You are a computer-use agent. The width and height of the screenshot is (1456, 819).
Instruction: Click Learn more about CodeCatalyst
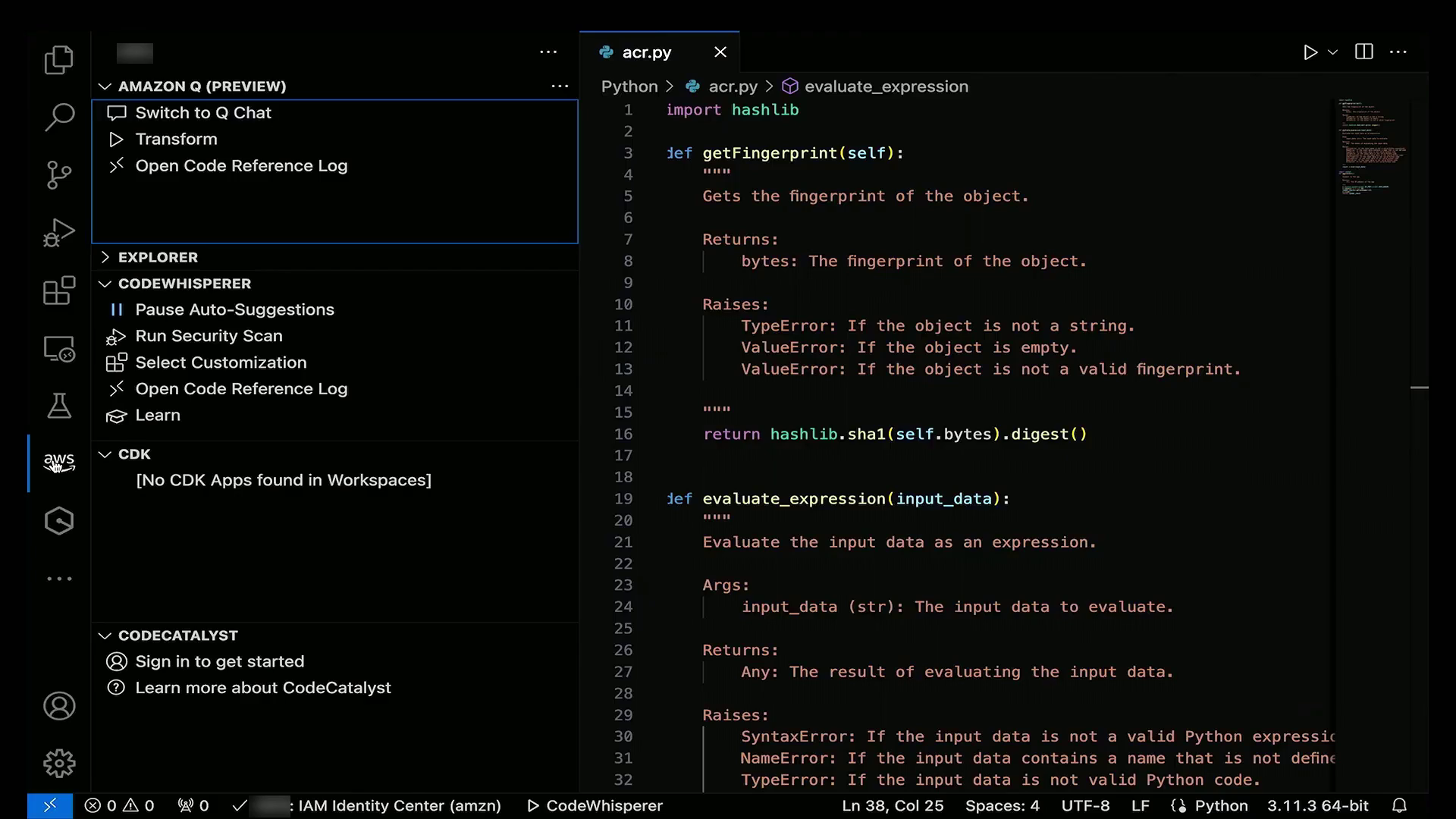[x=262, y=688]
